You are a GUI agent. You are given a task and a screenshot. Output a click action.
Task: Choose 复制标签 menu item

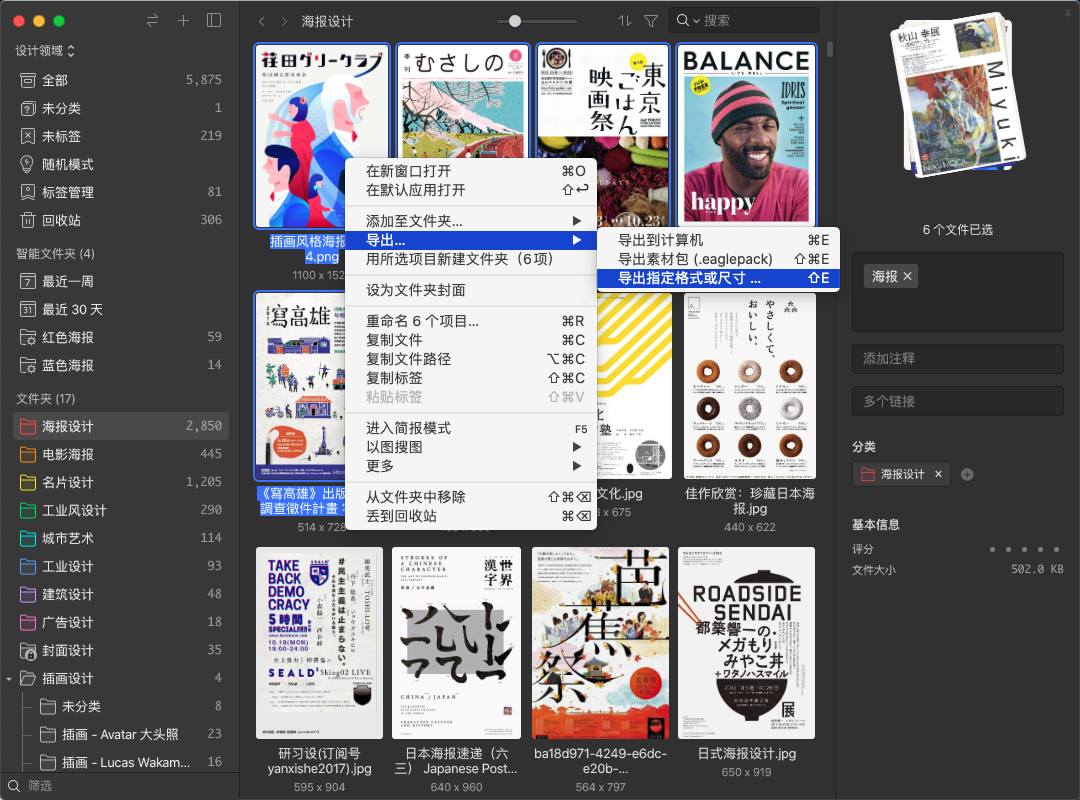pyautogui.click(x=470, y=378)
